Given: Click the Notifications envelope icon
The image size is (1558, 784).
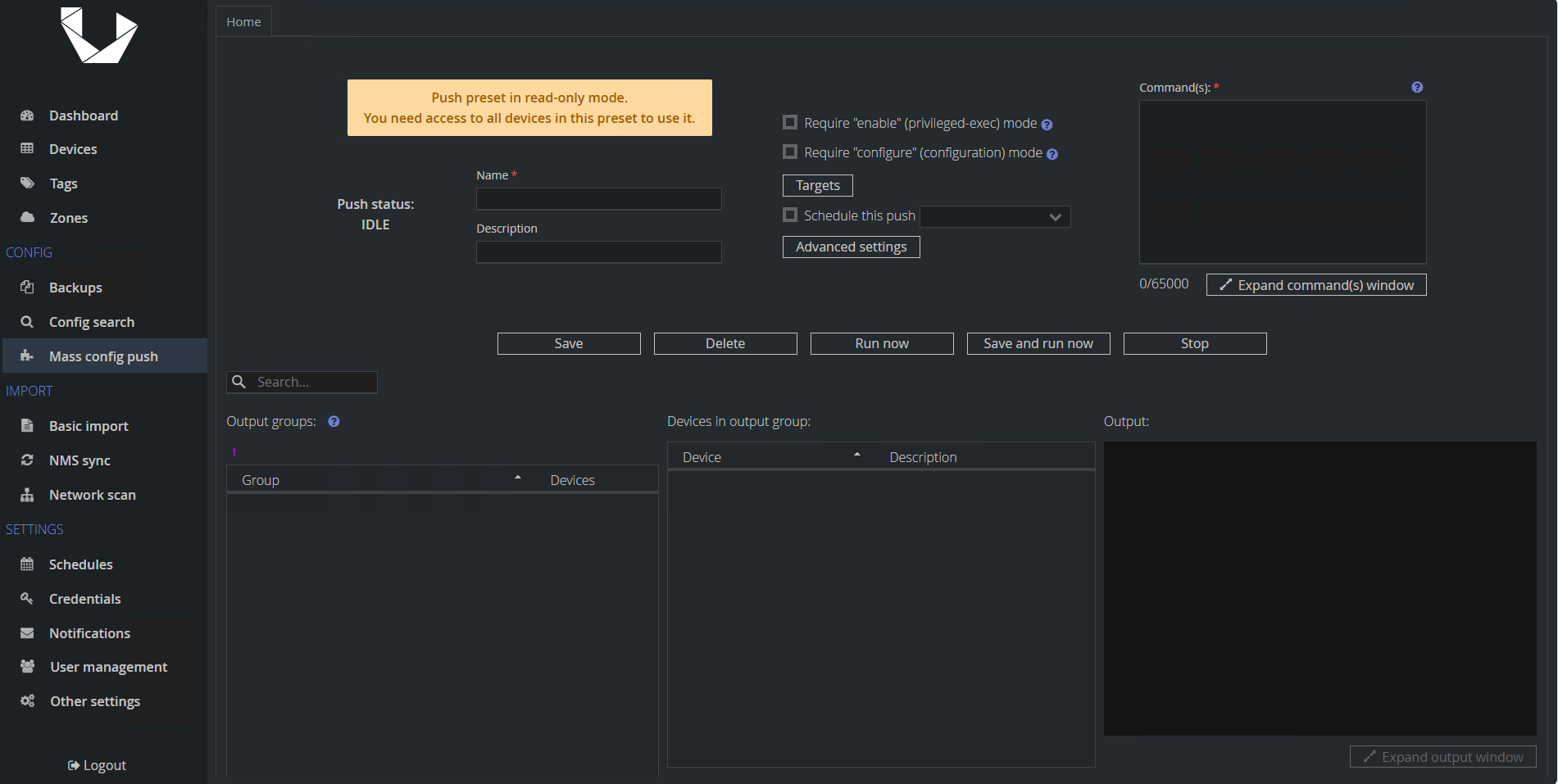Looking at the screenshot, I should click(x=27, y=633).
